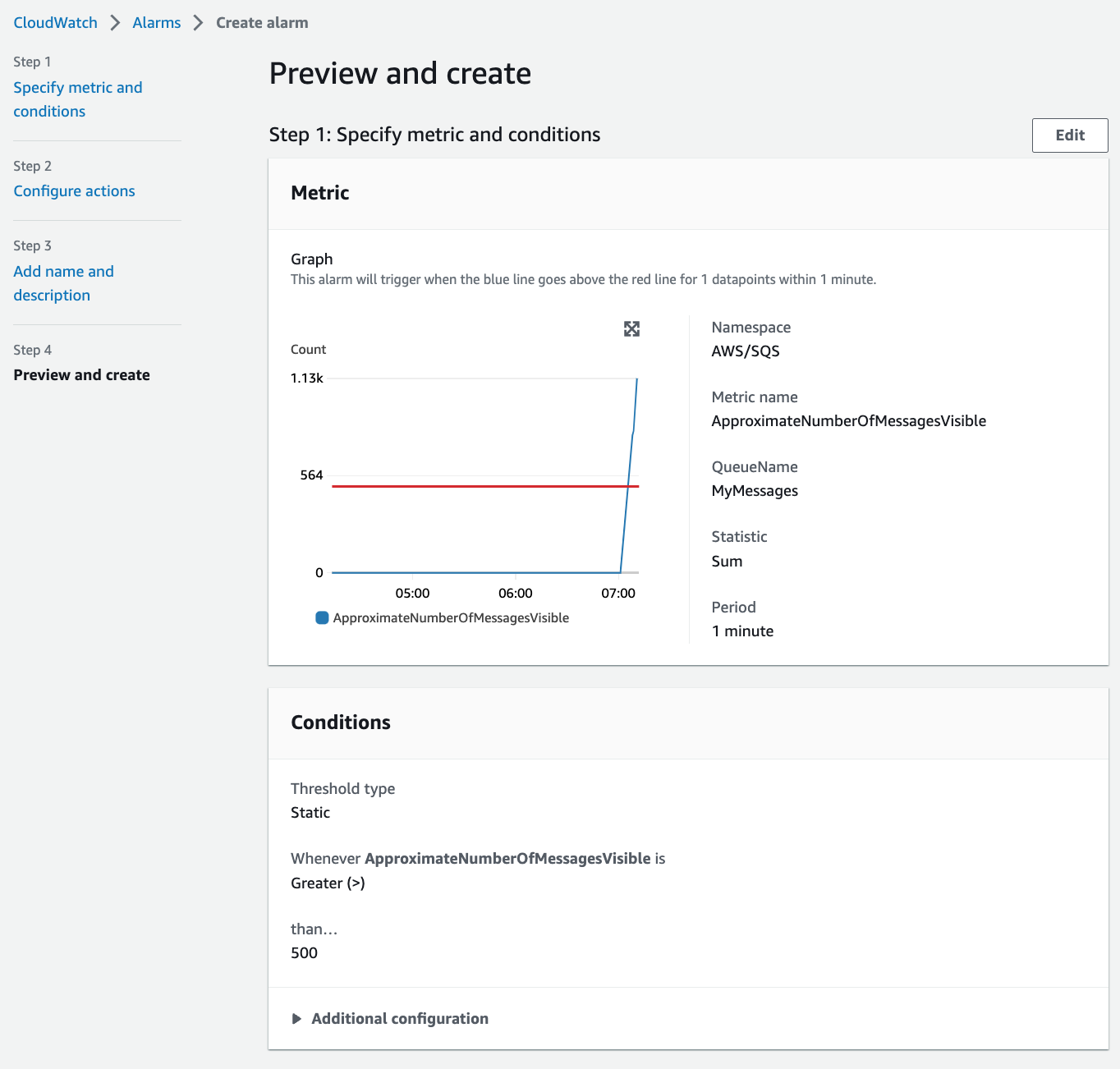Click the Static threshold type value
The image size is (1120, 1069).
310,812
